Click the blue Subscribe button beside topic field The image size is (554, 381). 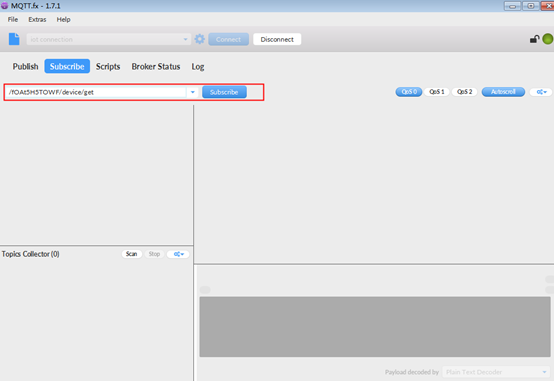tap(224, 92)
